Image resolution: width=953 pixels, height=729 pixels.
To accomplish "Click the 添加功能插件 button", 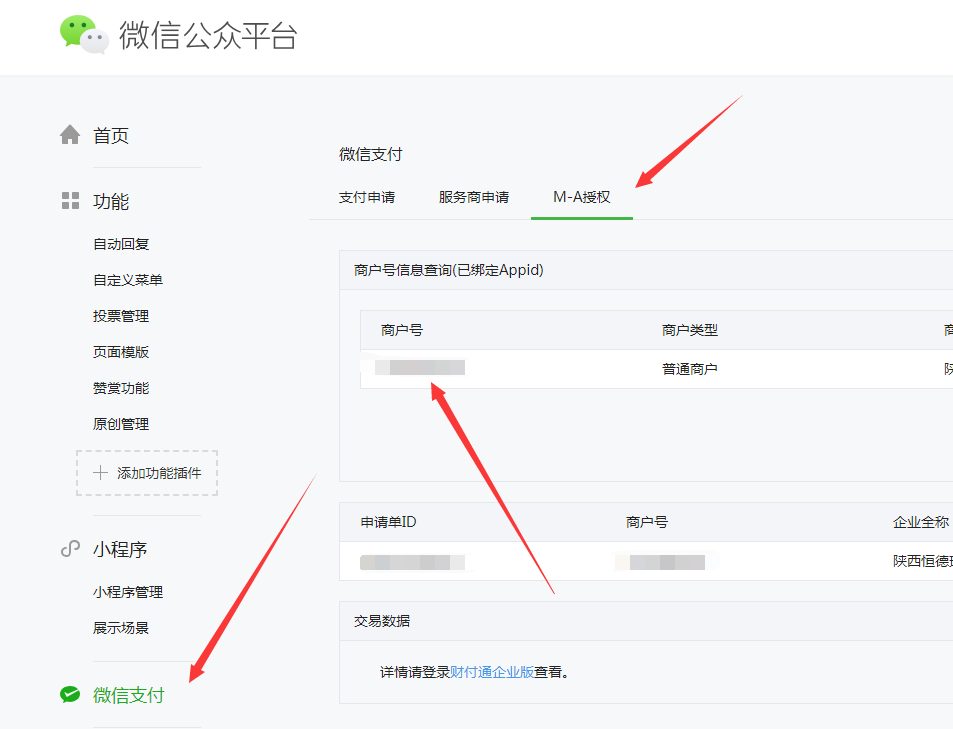I will 146,473.
